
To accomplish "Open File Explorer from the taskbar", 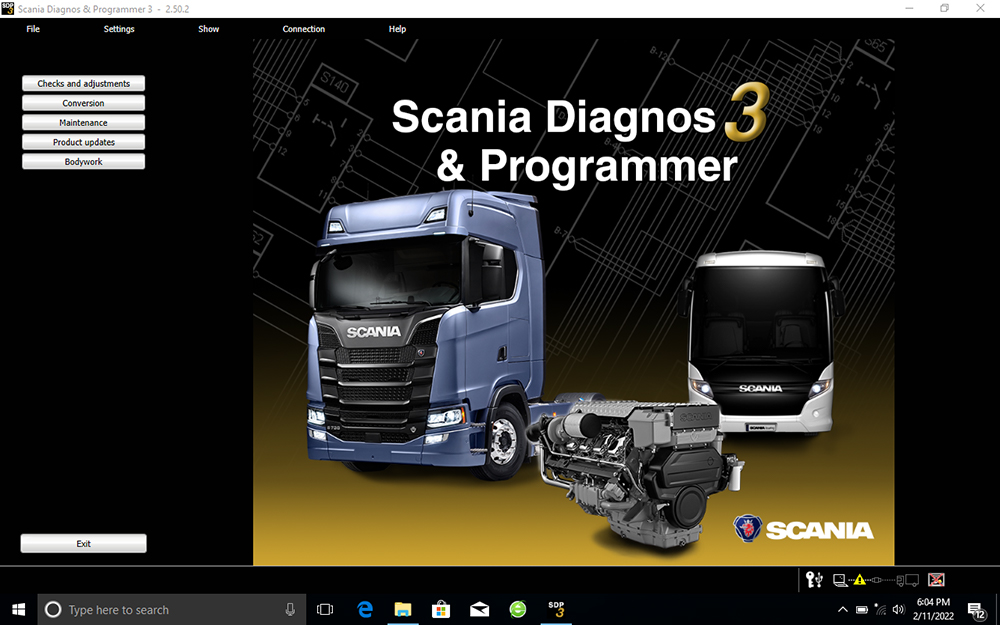I will coord(403,610).
